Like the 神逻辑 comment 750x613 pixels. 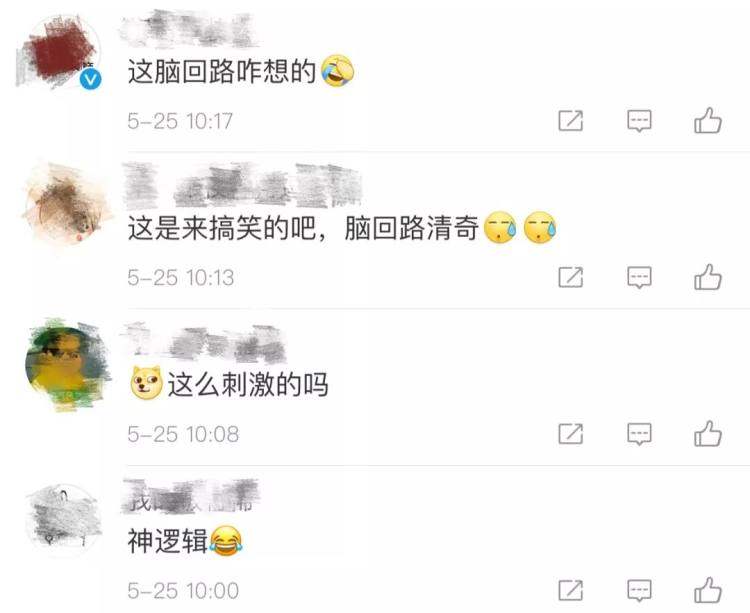point(708,590)
